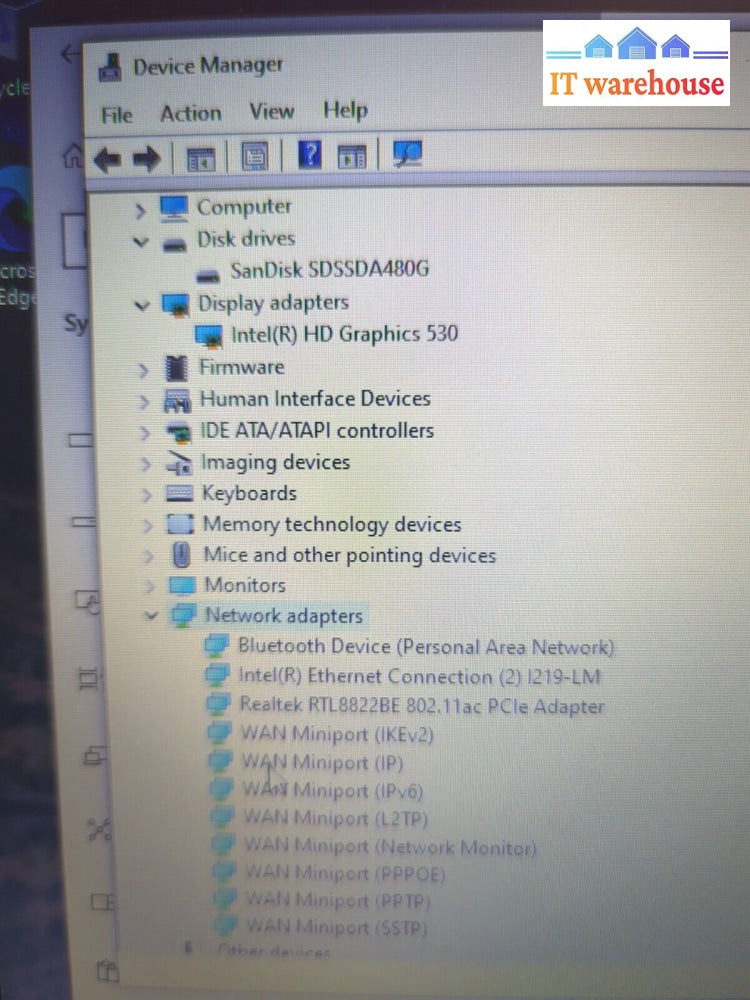Viewport: 750px width, 1000px height.
Task: Select the SanDisk SDSSDA480G disk drive
Action: [330, 270]
